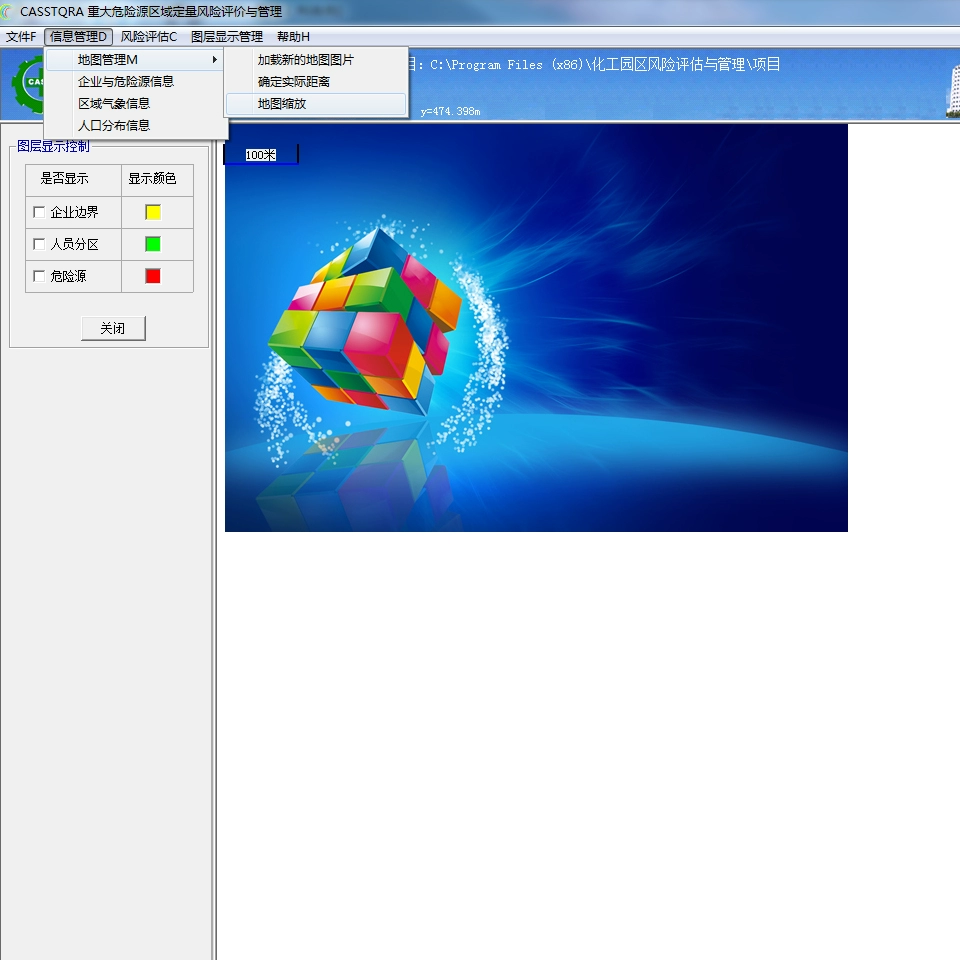Expand the 地图管理M submenu arrow

[214, 59]
